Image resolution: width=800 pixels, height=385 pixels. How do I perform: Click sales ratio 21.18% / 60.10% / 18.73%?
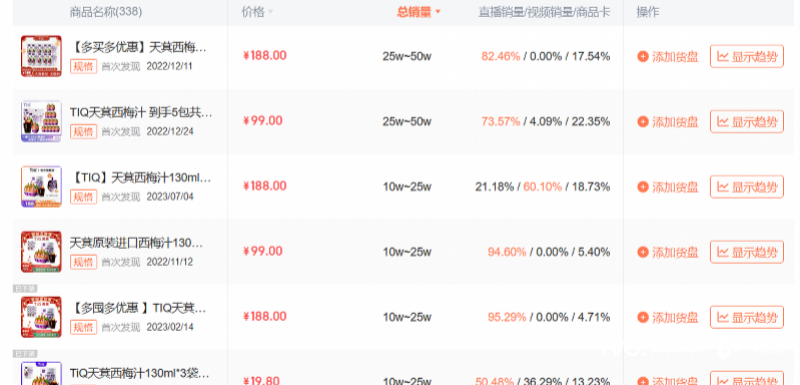pyautogui.click(x=543, y=187)
